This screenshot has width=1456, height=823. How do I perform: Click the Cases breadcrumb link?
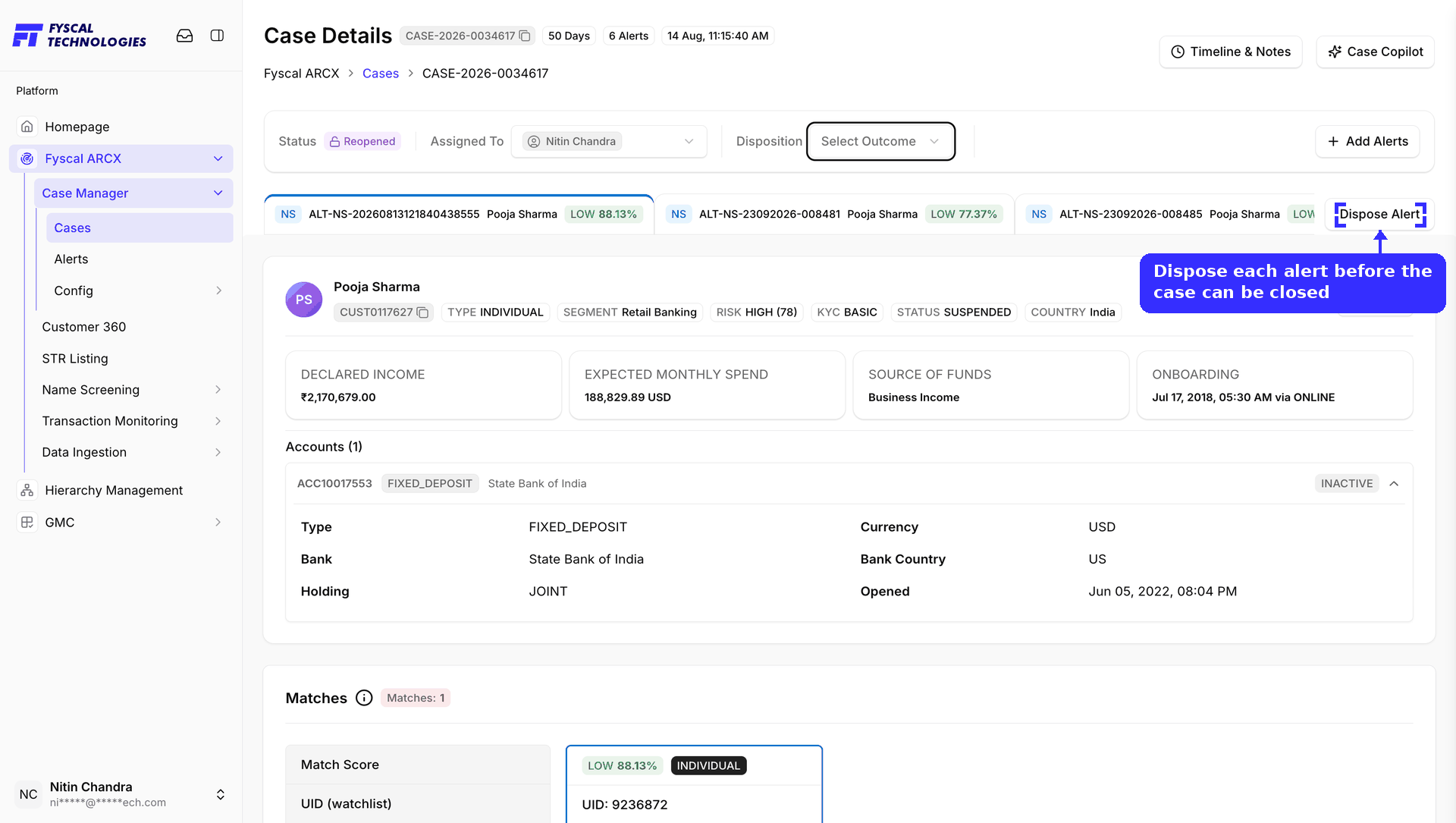[381, 74]
